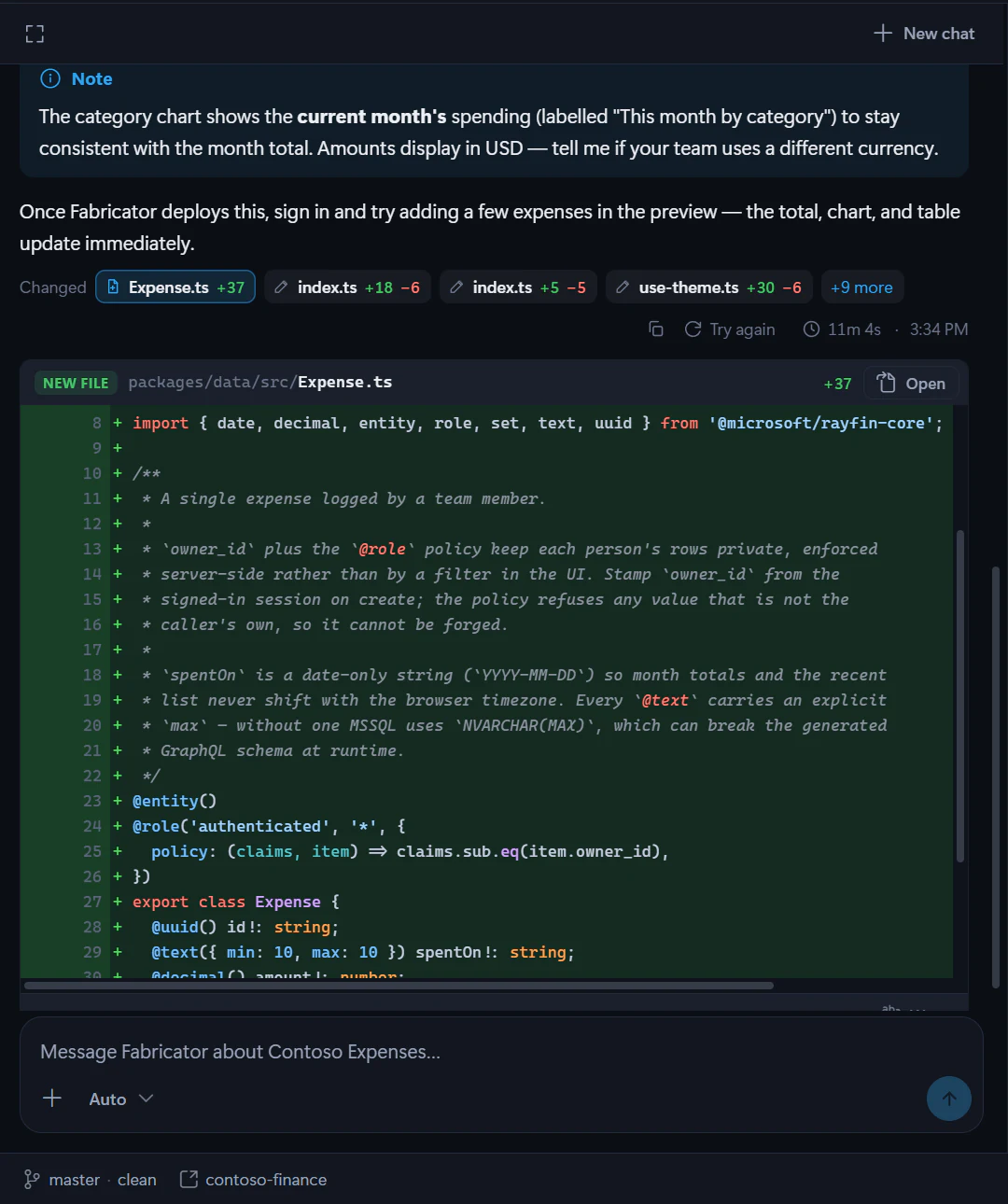Viewport: 1008px width, 1204px height.
Task: Click line number 18 in the gutter
Action: [x=91, y=675]
